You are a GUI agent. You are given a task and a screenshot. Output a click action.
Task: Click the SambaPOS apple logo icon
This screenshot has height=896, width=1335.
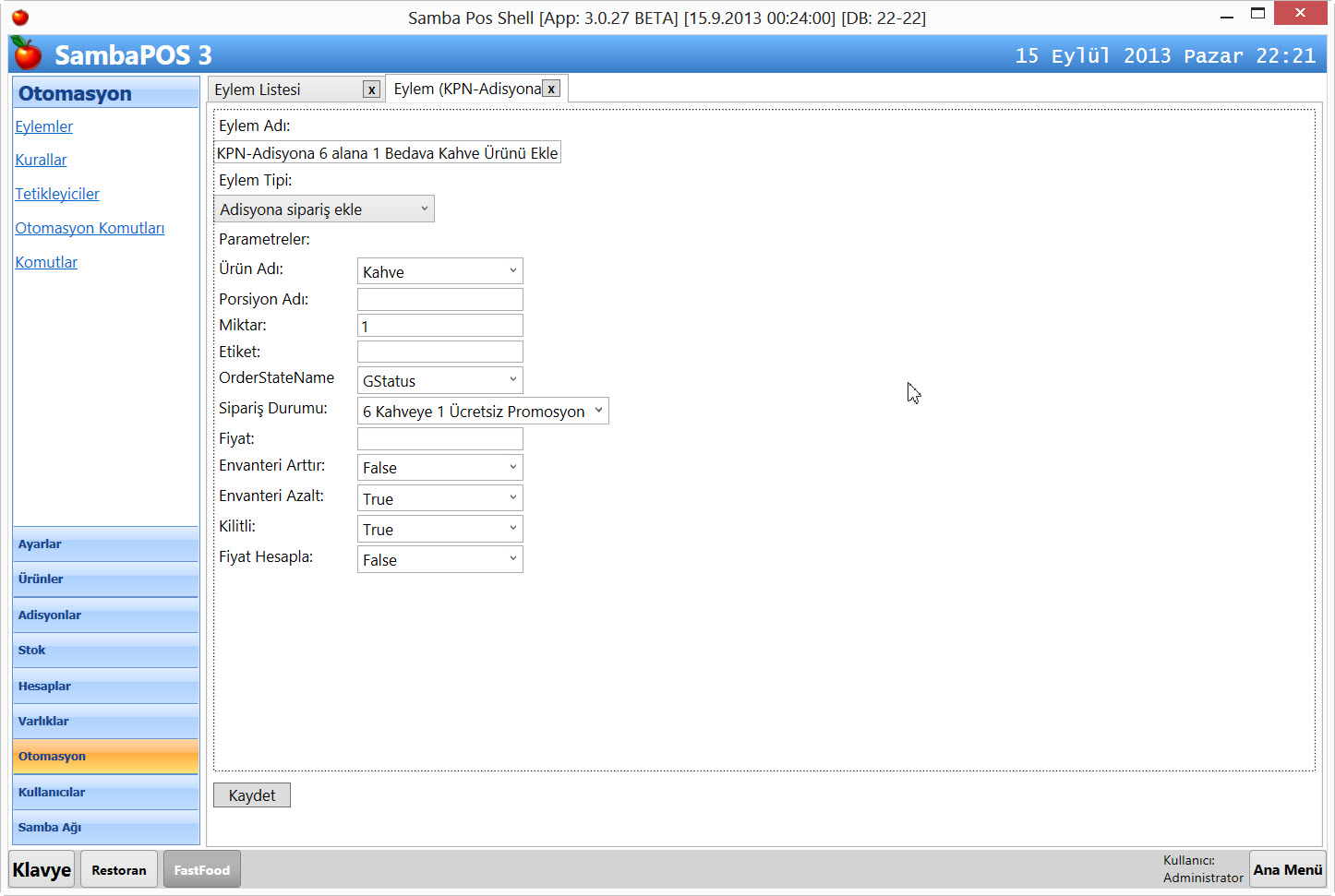pyautogui.click(x=28, y=54)
